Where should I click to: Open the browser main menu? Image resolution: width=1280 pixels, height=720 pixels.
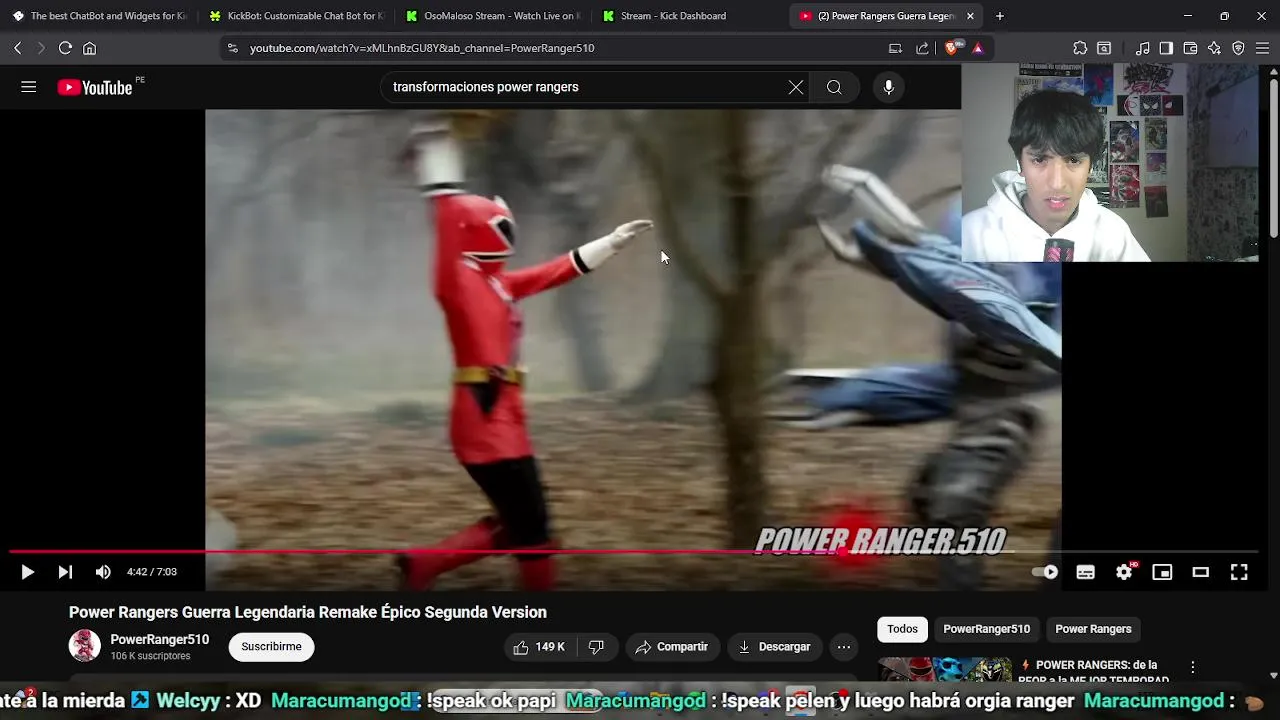pos(1262,48)
